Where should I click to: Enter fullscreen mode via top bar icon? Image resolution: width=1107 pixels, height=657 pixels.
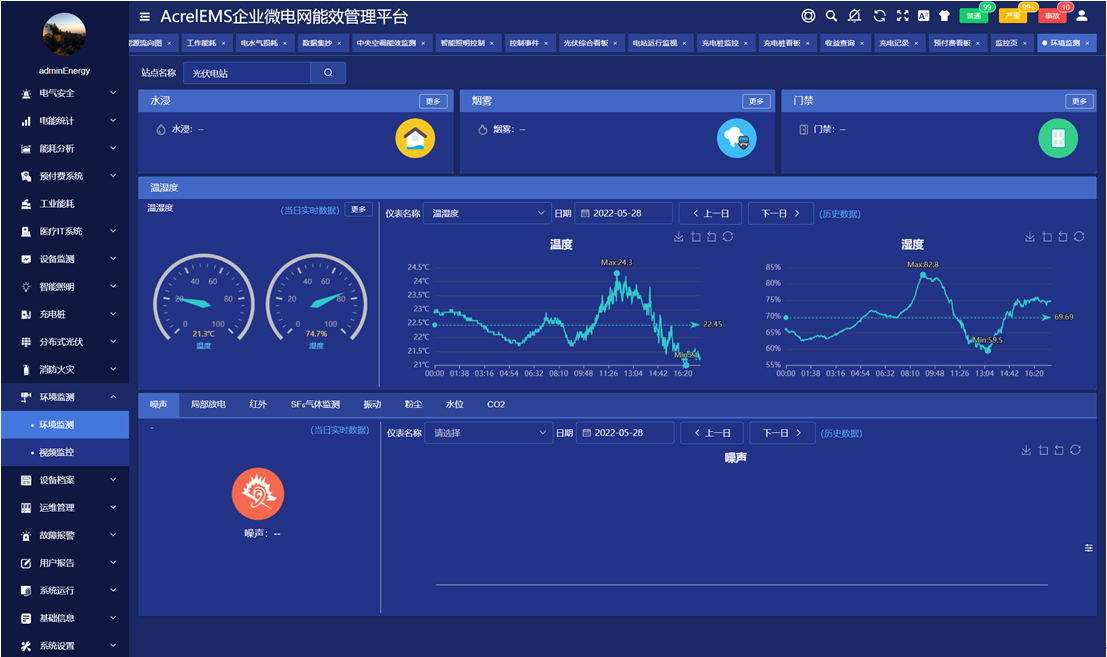[902, 16]
